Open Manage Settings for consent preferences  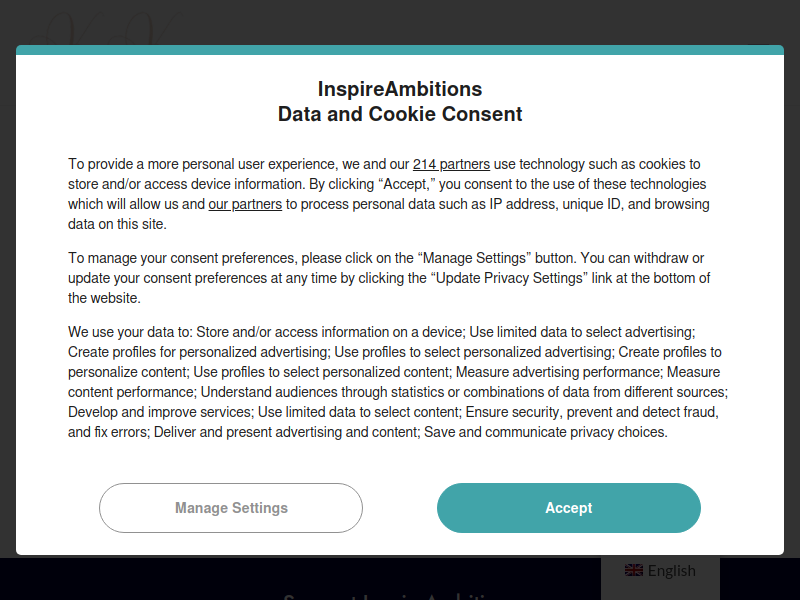[x=231, y=508]
